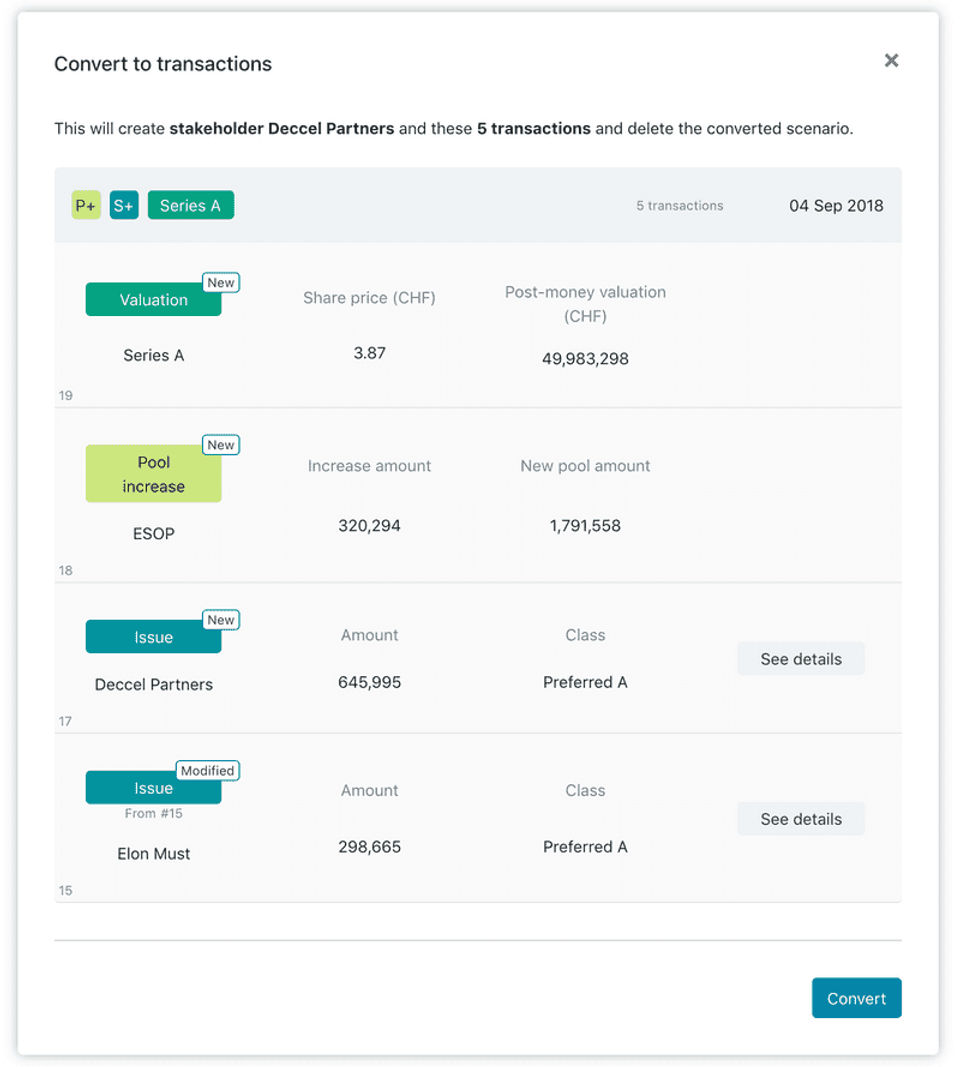Click the Pool increase label
960x1067 pixels.
[153, 474]
